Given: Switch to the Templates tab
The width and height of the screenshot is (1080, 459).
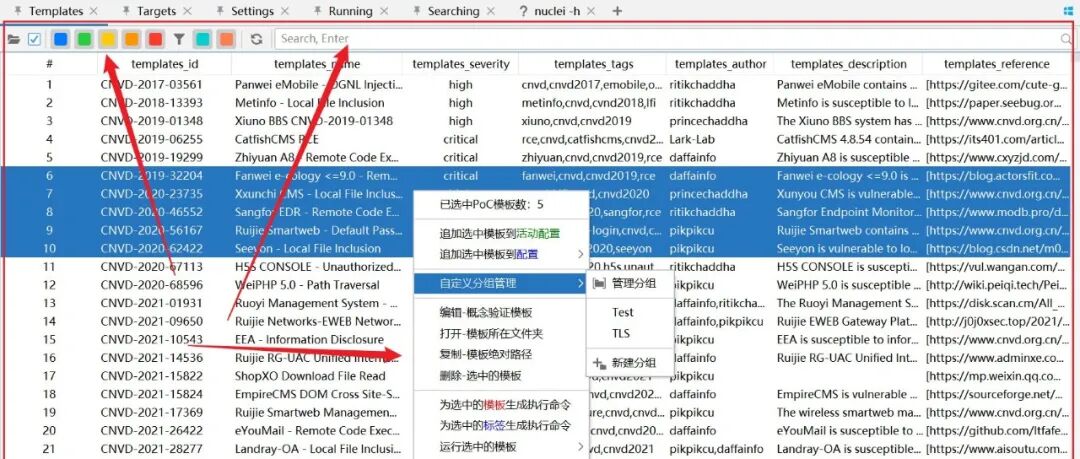Looking at the screenshot, I should (x=56, y=11).
